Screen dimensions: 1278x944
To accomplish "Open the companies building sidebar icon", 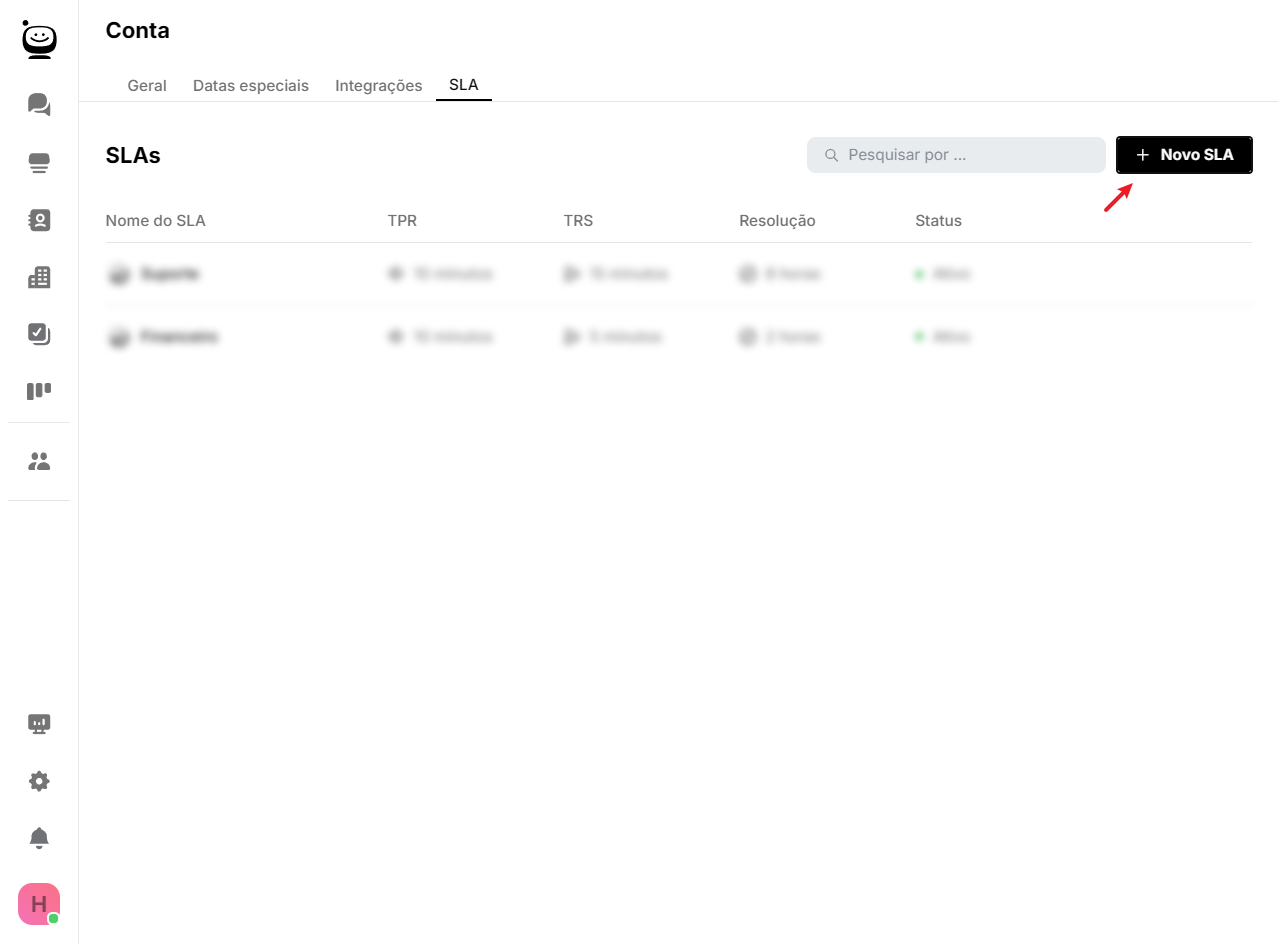I will [39, 278].
